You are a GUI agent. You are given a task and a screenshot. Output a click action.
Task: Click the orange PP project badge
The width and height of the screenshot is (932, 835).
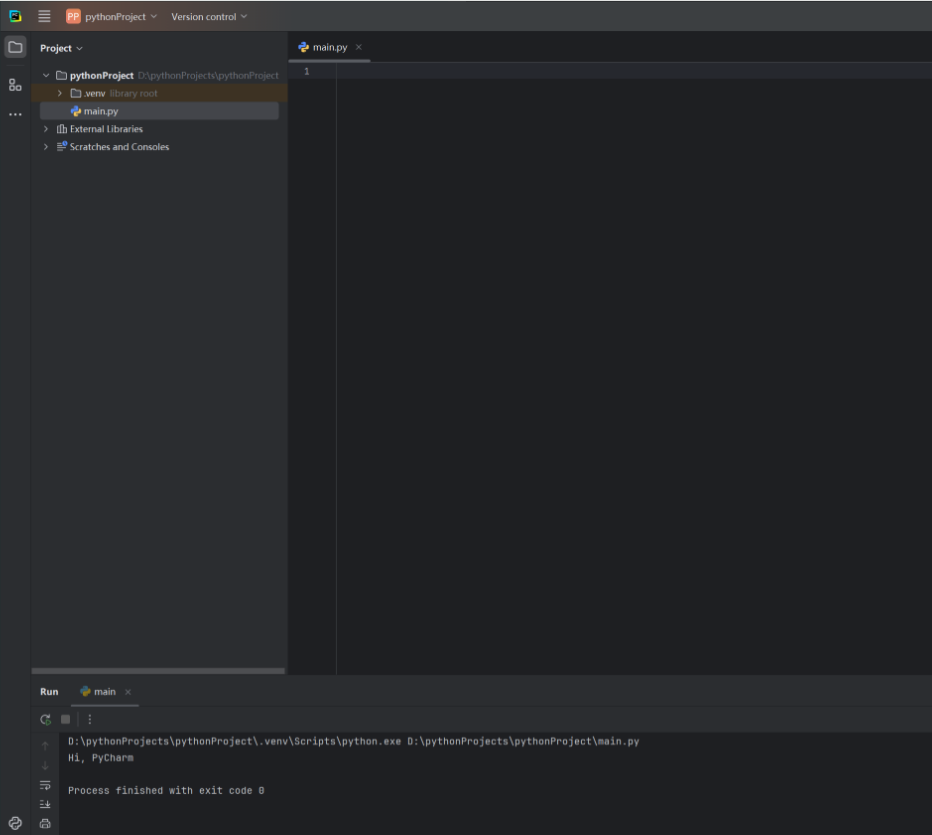point(73,17)
